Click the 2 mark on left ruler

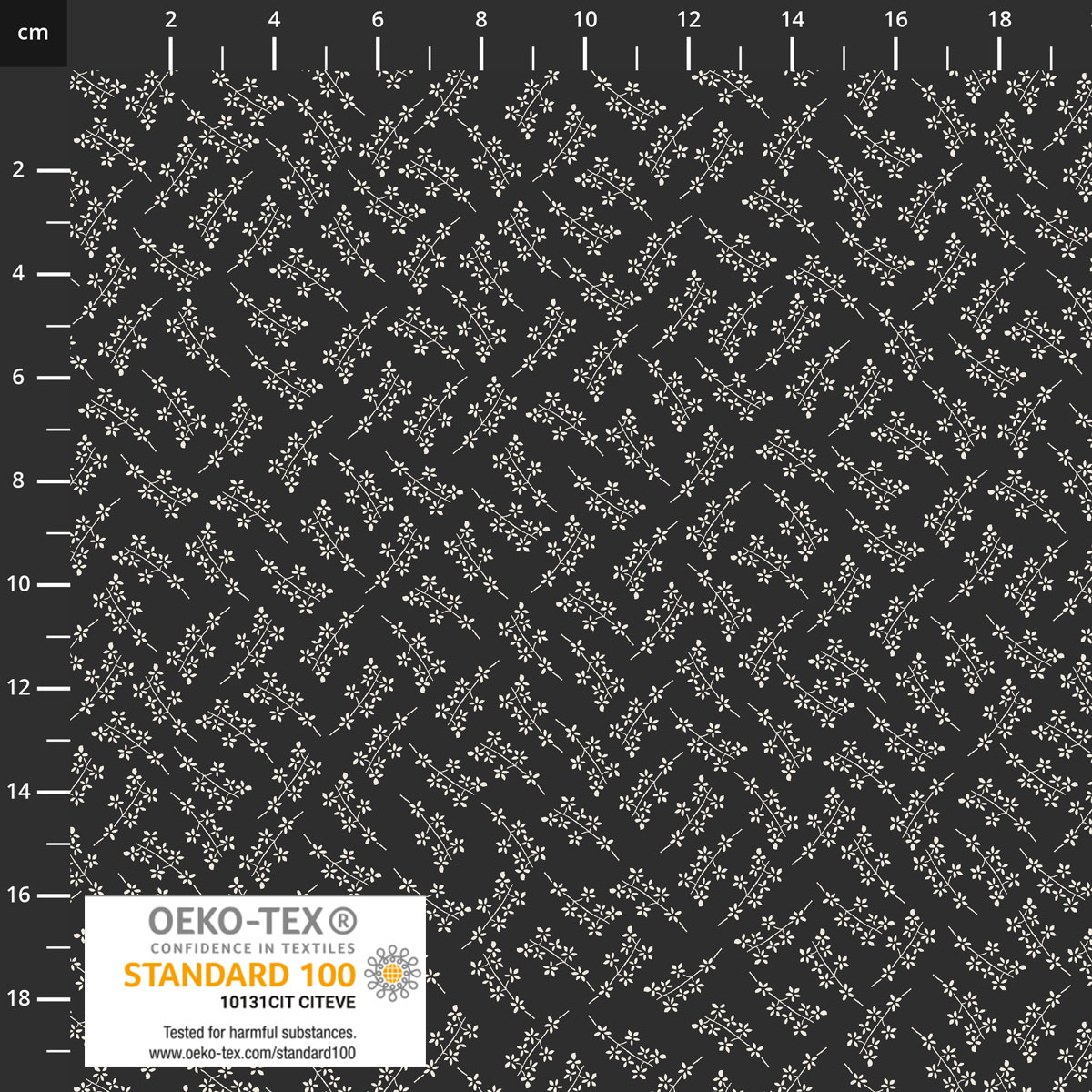(x=18, y=170)
